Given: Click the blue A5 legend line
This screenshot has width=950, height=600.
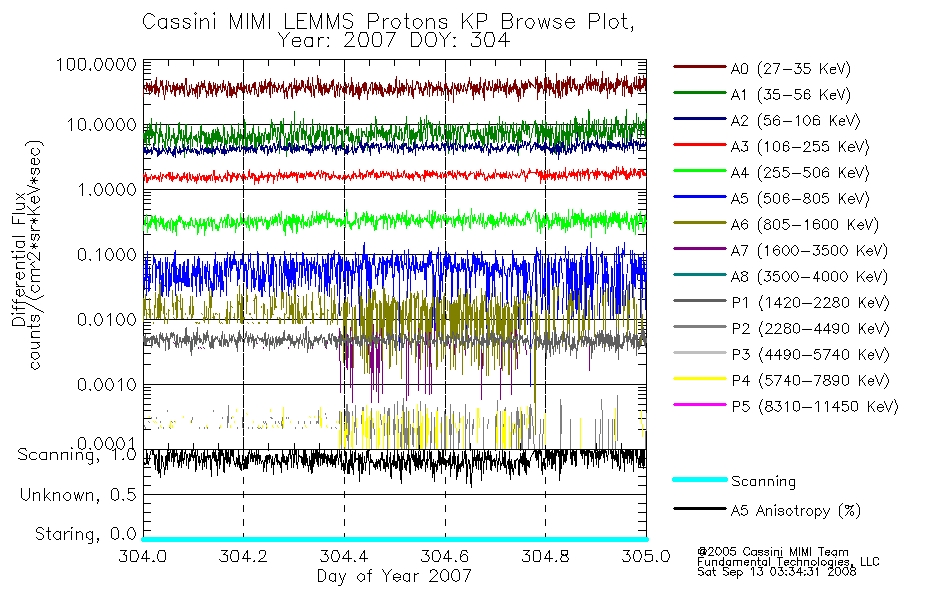Looking at the screenshot, I should coord(699,197).
